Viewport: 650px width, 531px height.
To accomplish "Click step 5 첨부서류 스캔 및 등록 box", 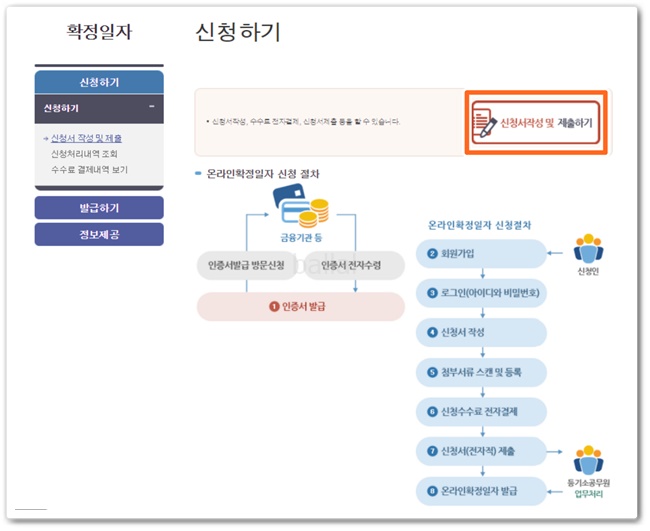I will (x=481, y=372).
